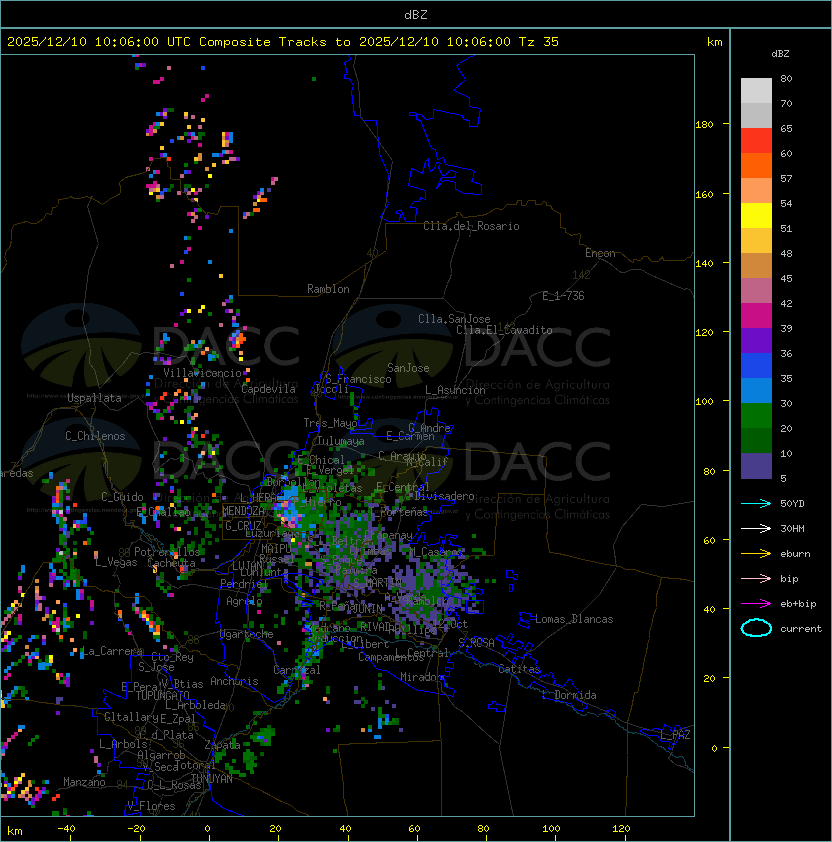Click the 'Clla.del_Rosario' map label

(471, 226)
